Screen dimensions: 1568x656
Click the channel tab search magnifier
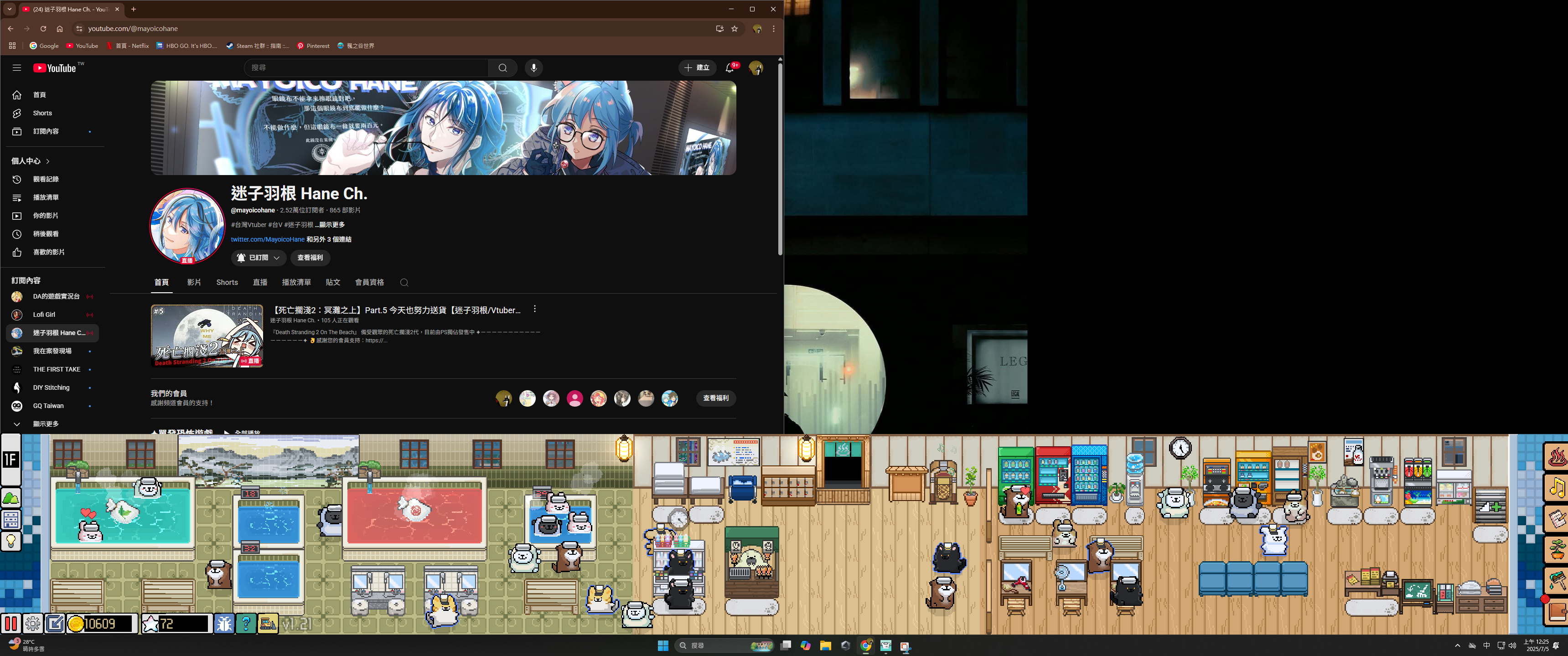[x=404, y=282]
